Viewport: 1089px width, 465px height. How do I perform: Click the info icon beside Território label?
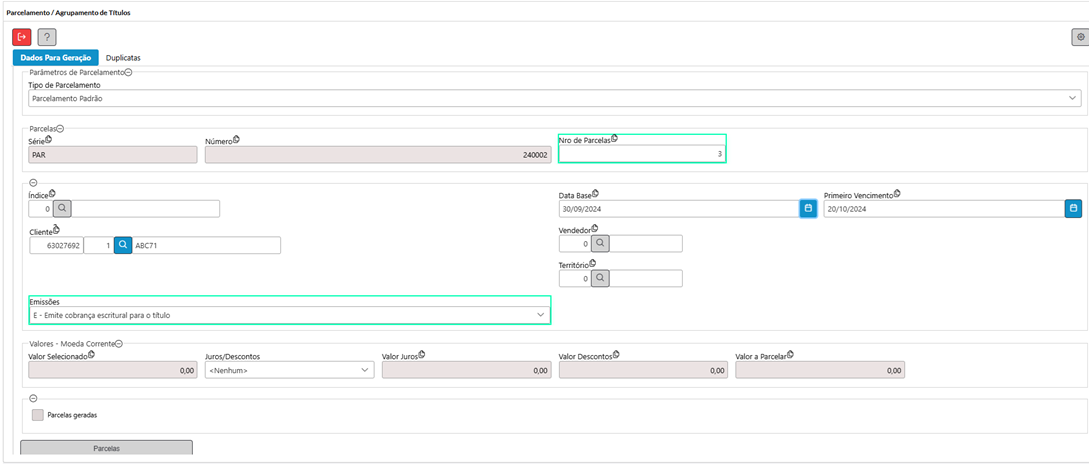point(593,263)
